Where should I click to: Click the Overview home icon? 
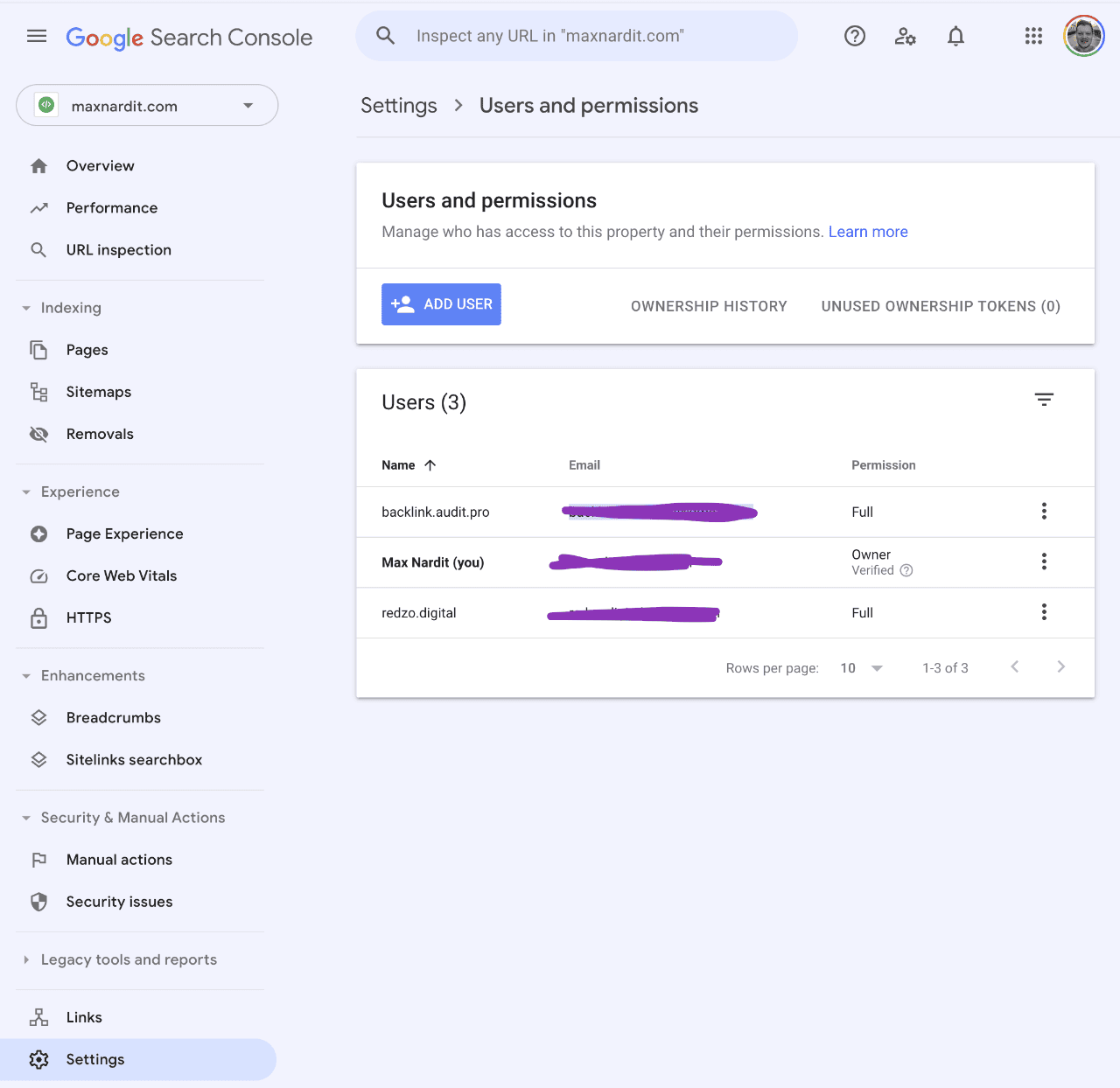pos(38,166)
